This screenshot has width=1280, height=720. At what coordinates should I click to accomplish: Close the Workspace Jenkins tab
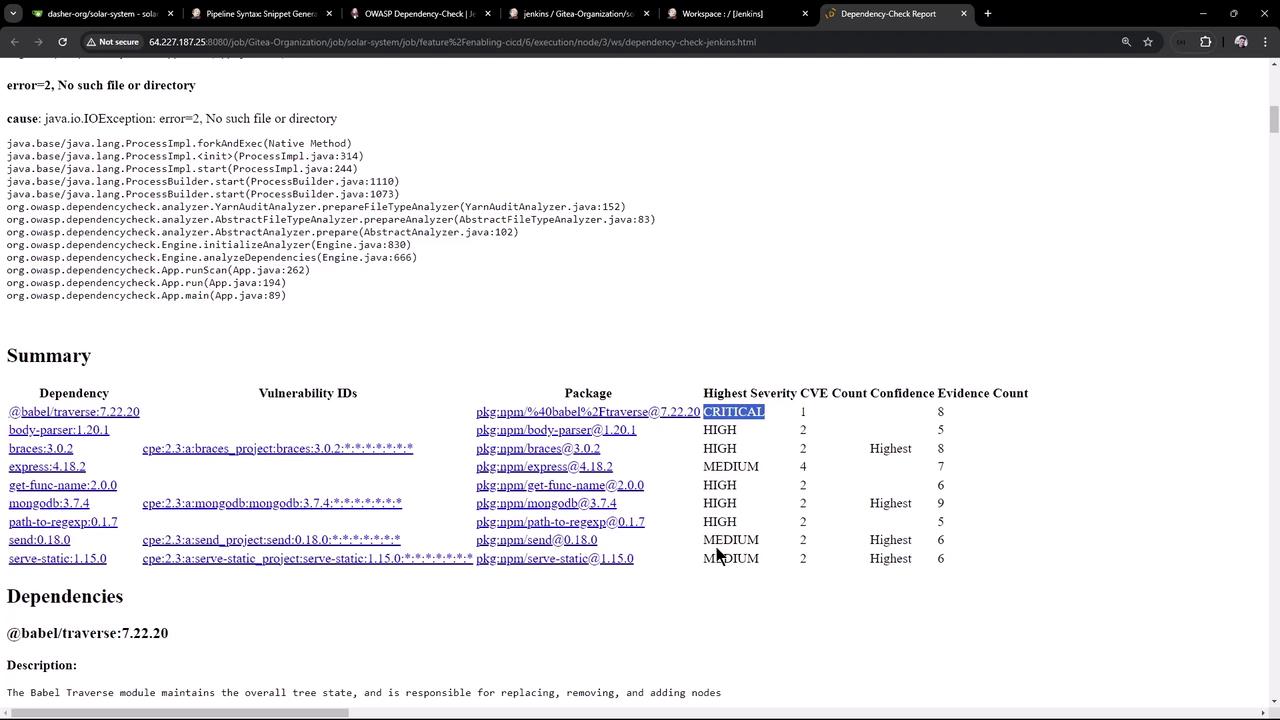805,14
